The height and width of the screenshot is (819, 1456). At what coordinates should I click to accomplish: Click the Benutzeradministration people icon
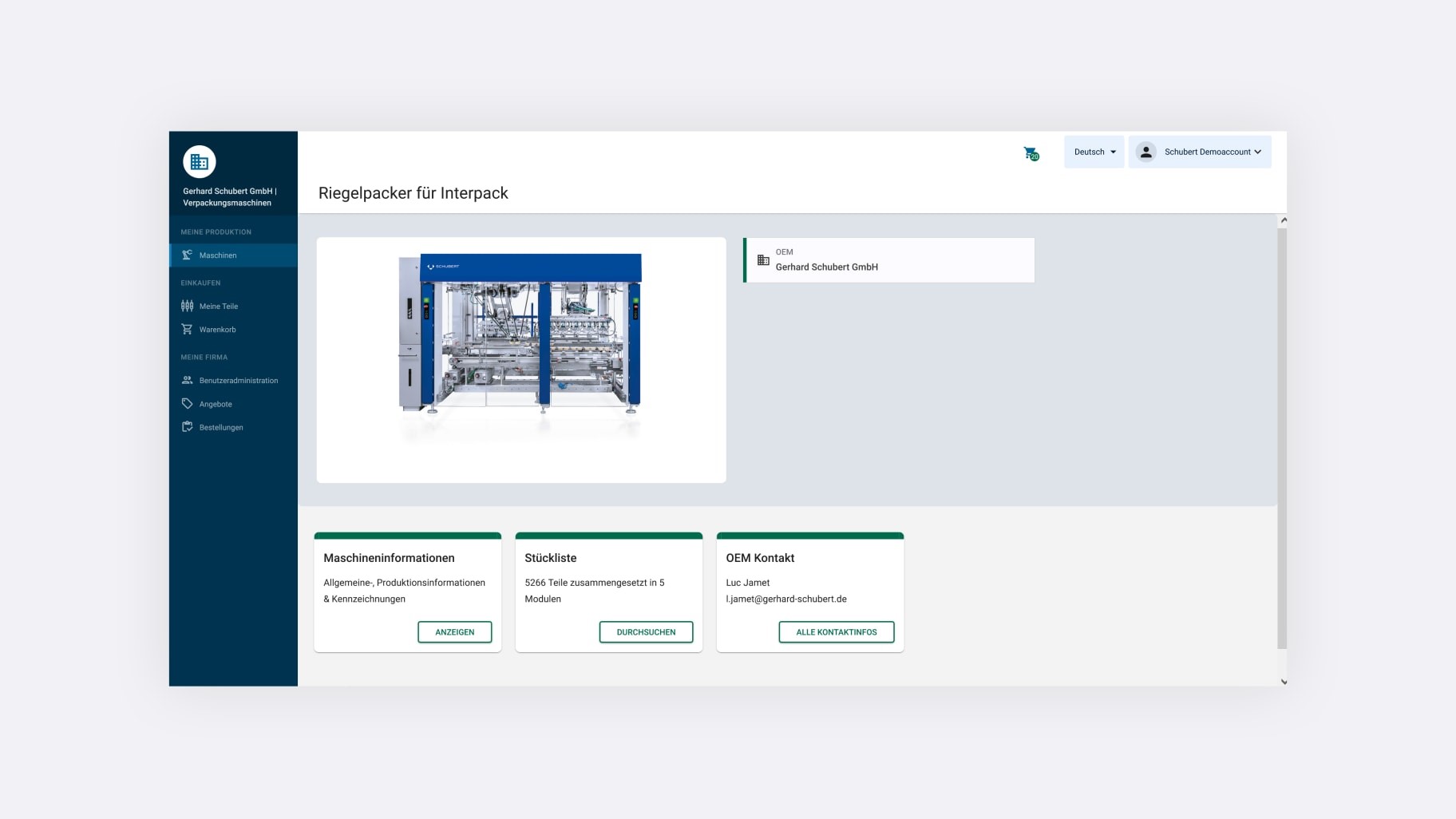(x=187, y=381)
